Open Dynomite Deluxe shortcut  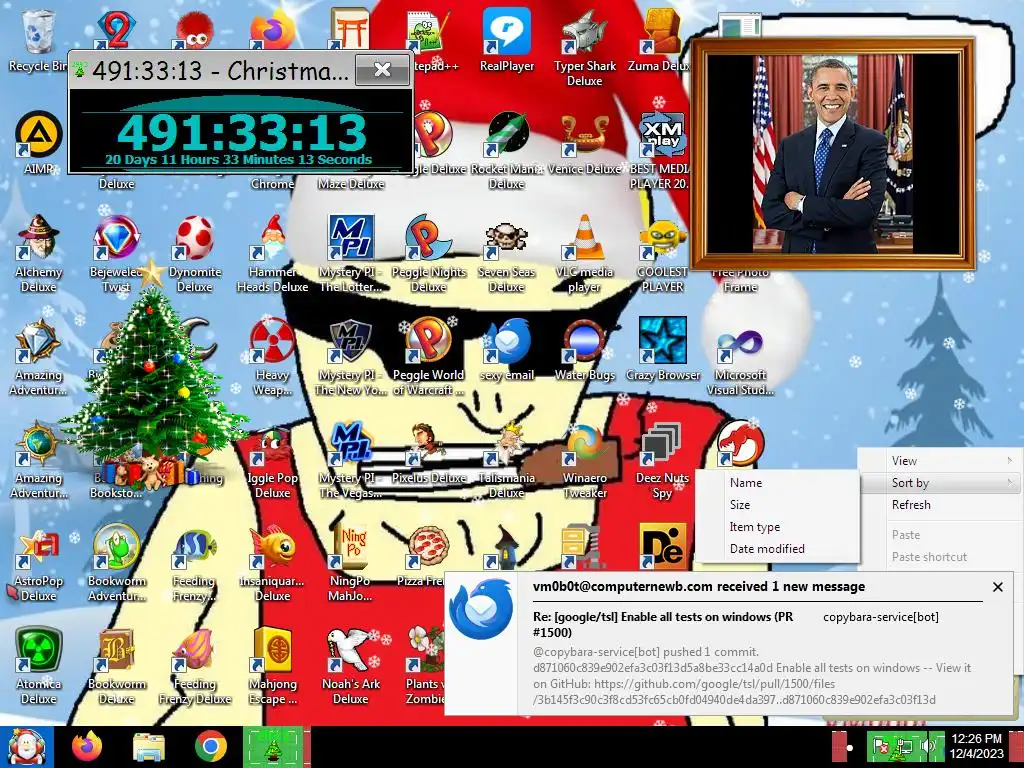click(x=195, y=253)
